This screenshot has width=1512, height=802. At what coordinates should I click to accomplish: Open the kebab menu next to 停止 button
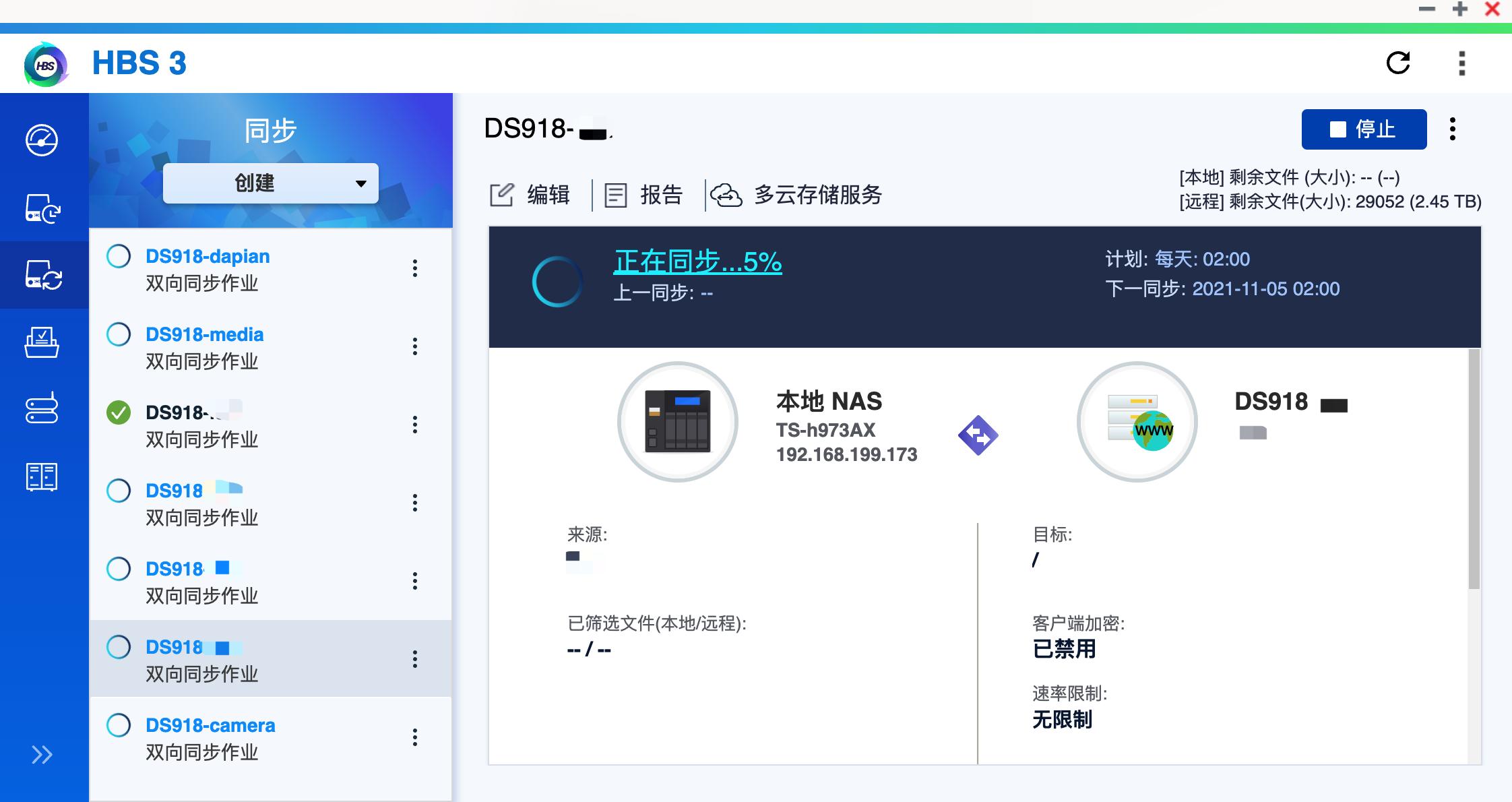coord(1453,129)
